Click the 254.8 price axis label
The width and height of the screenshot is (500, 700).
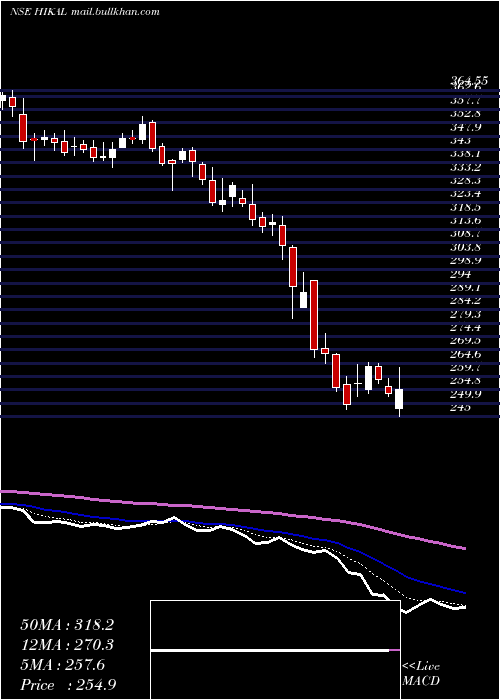[x=465, y=381]
